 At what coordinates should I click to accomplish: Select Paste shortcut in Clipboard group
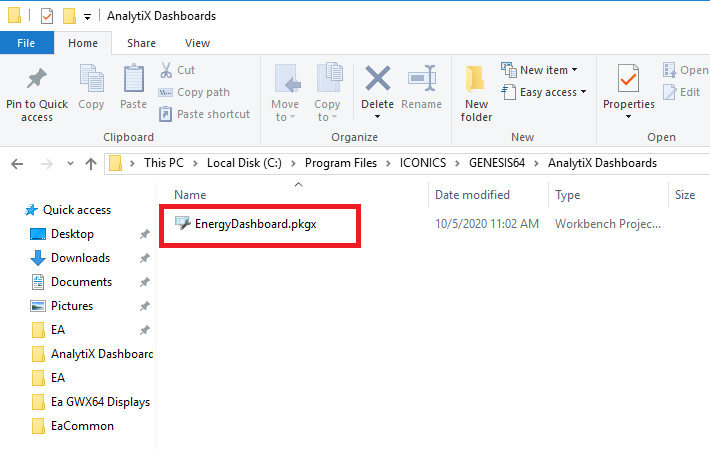pos(204,114)
